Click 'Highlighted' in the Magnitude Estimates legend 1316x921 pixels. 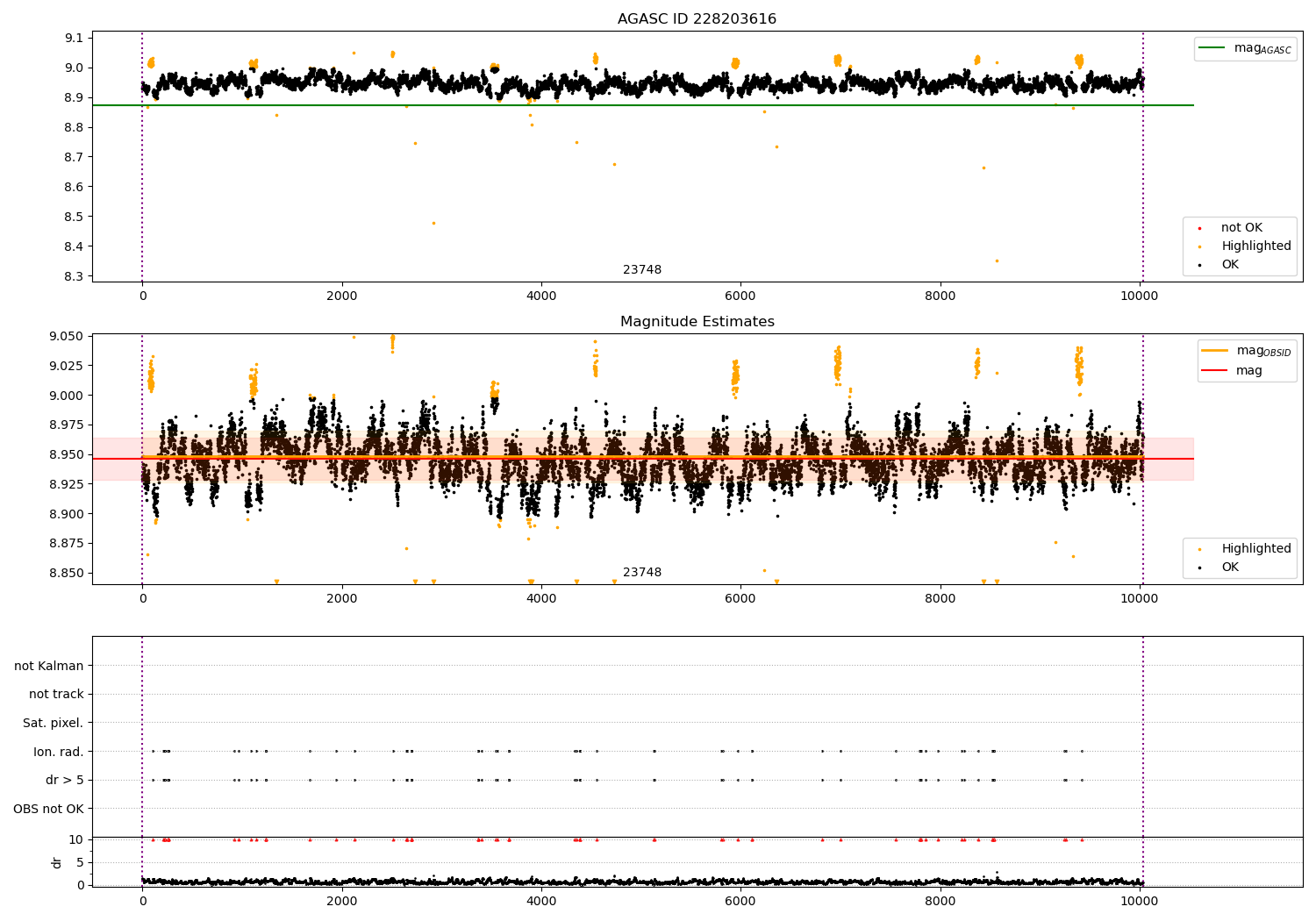pyautogui.click(x=1256, y=549)
